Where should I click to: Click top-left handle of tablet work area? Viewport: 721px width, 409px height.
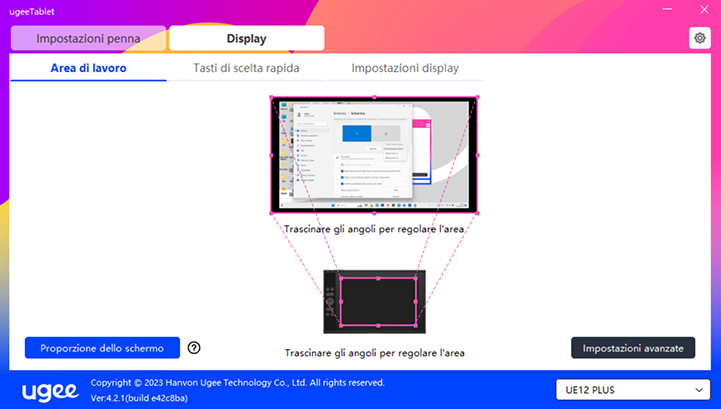(341, 279)
